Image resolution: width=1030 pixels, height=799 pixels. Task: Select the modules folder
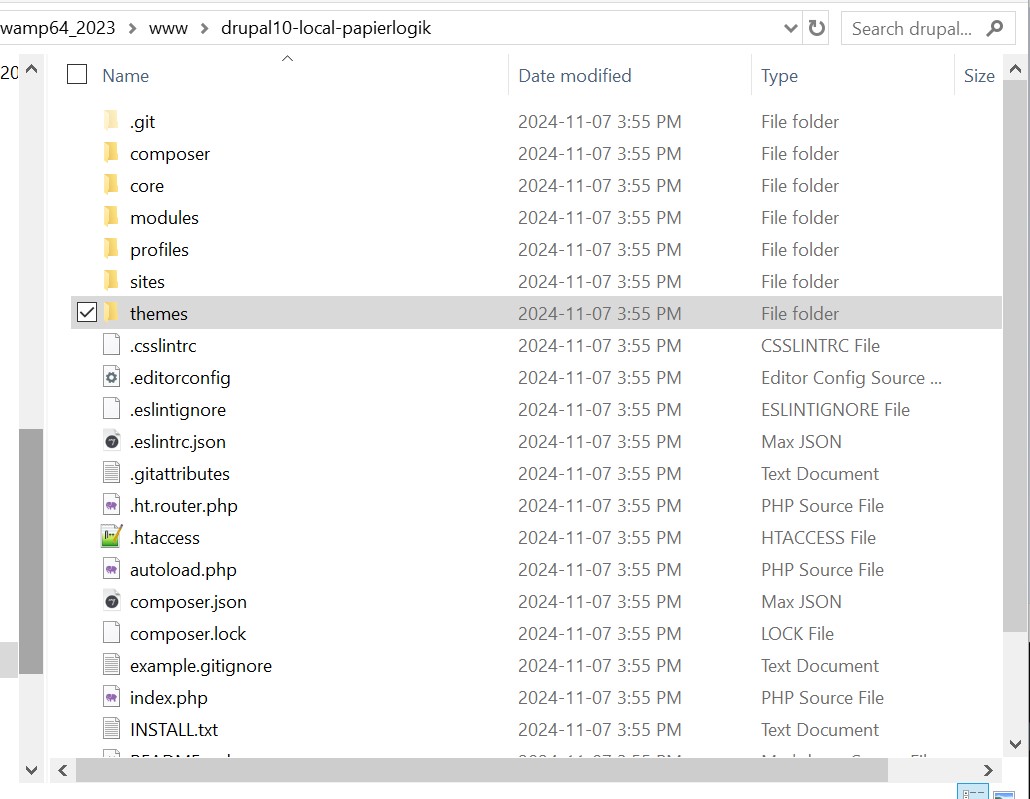click(x=164, y=217)
